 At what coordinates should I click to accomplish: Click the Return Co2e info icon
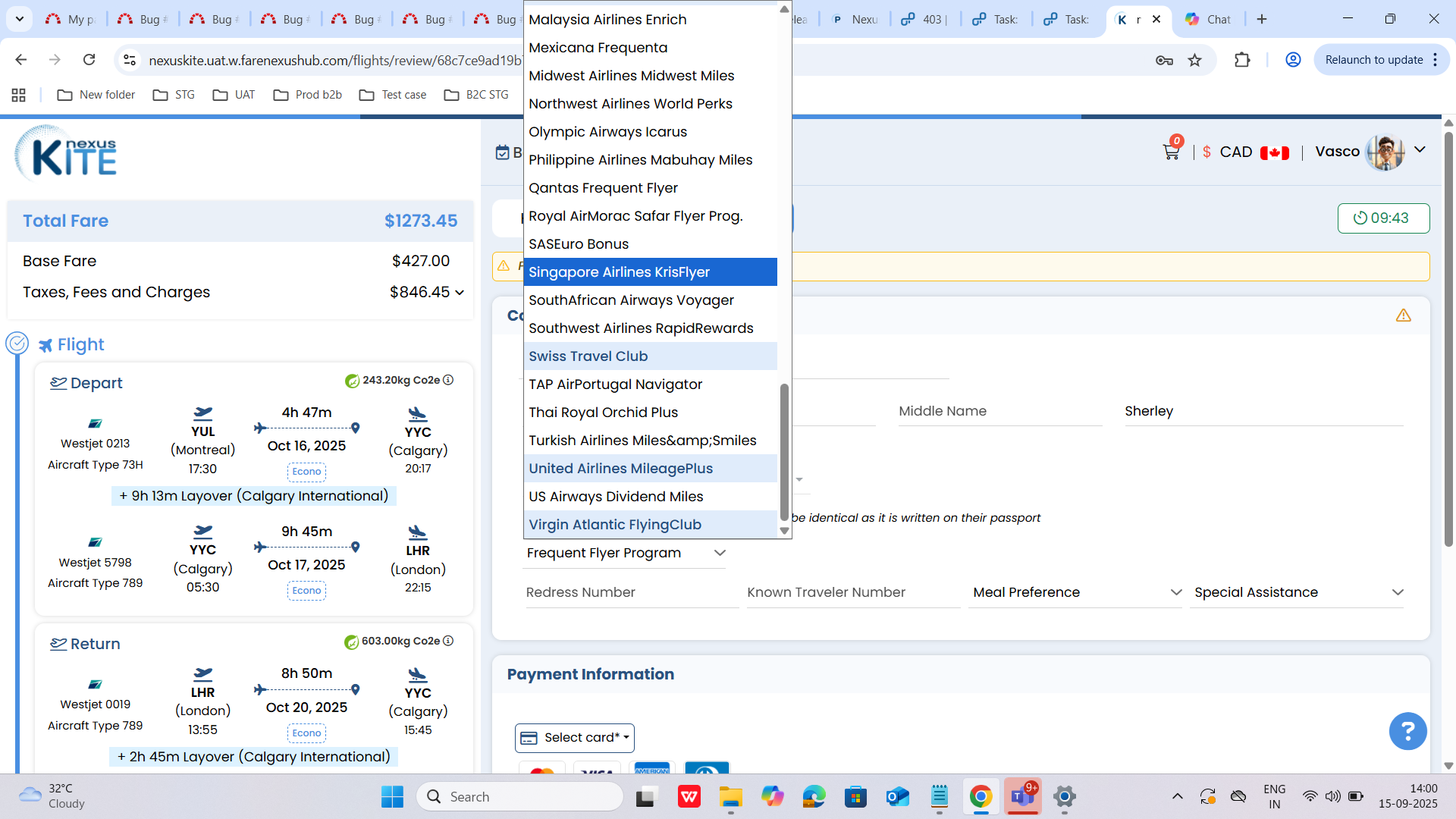click(448, 641)
